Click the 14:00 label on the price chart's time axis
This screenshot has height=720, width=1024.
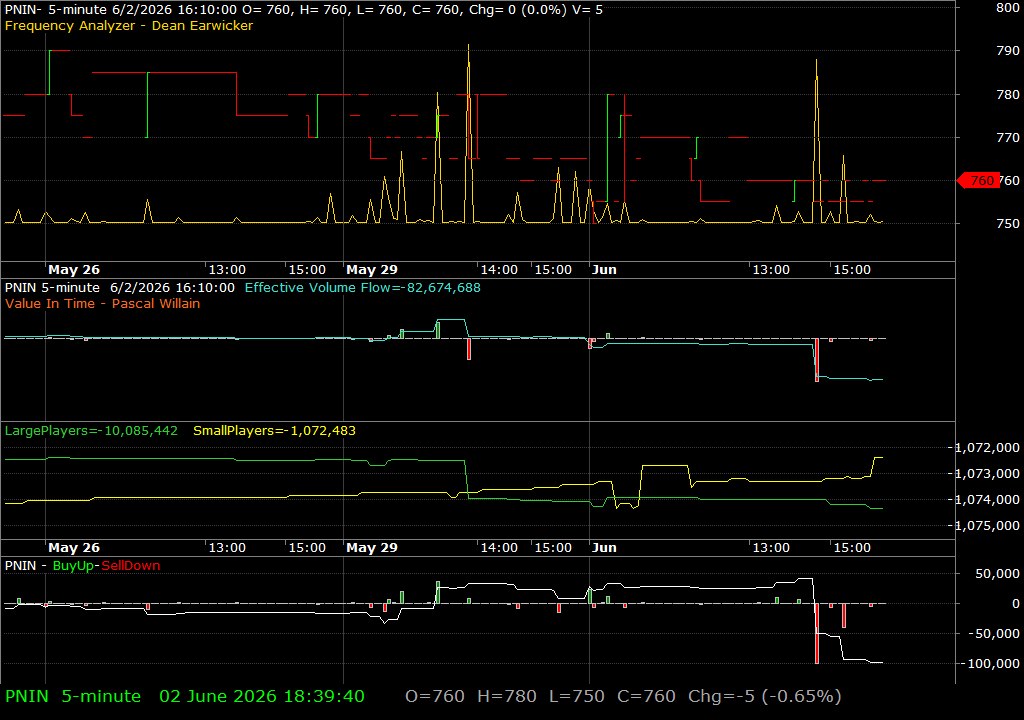499,269
